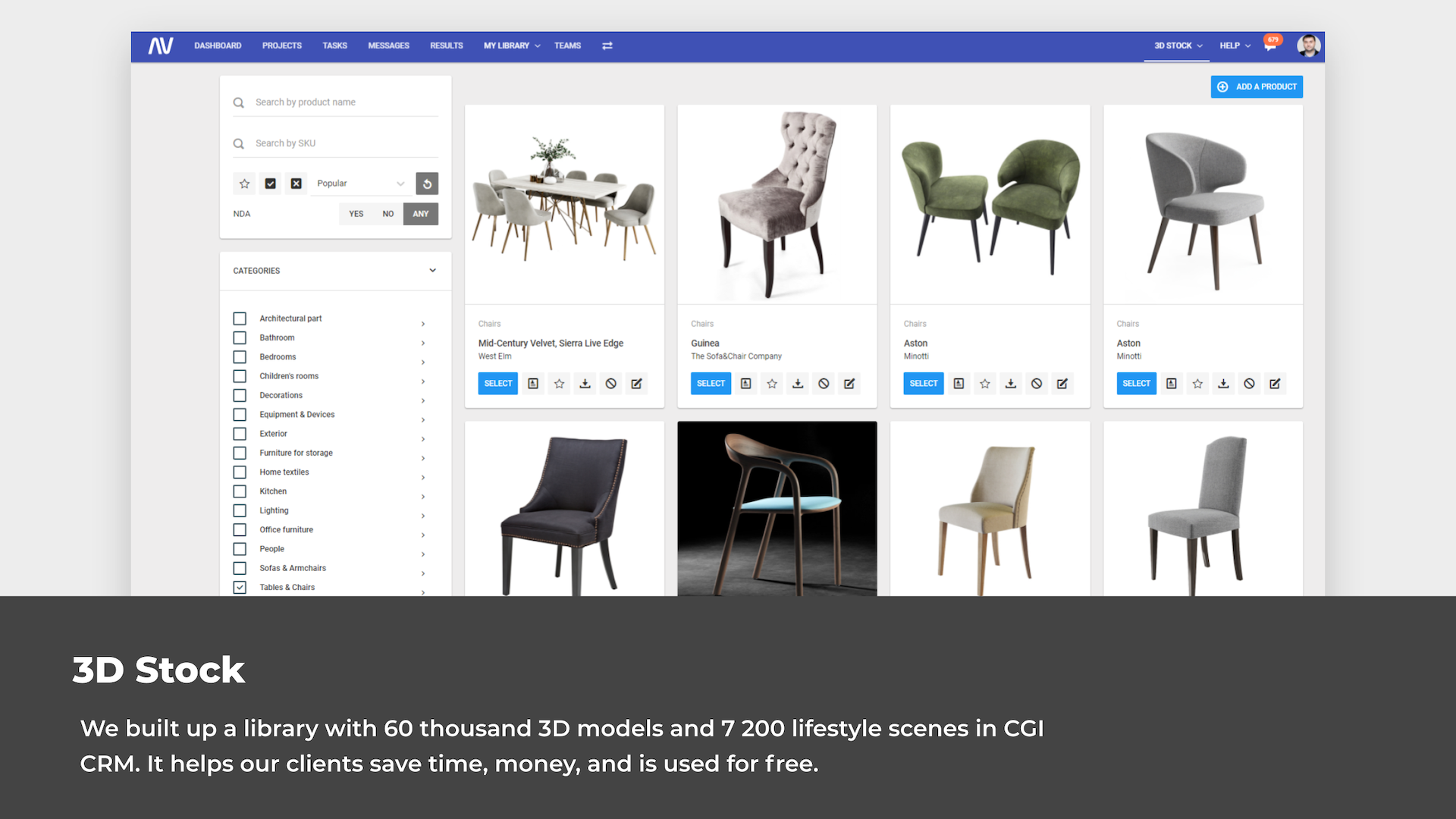Screen dimensions: 1456x819
Task: Click the swap arrows icon in the navbar
Action: (607, 45)
